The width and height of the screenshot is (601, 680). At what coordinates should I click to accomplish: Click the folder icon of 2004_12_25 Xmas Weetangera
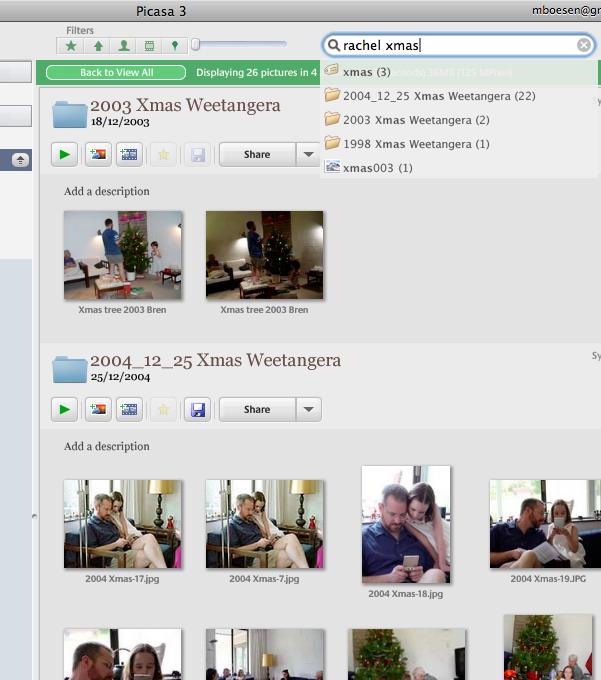pos(70,369)
